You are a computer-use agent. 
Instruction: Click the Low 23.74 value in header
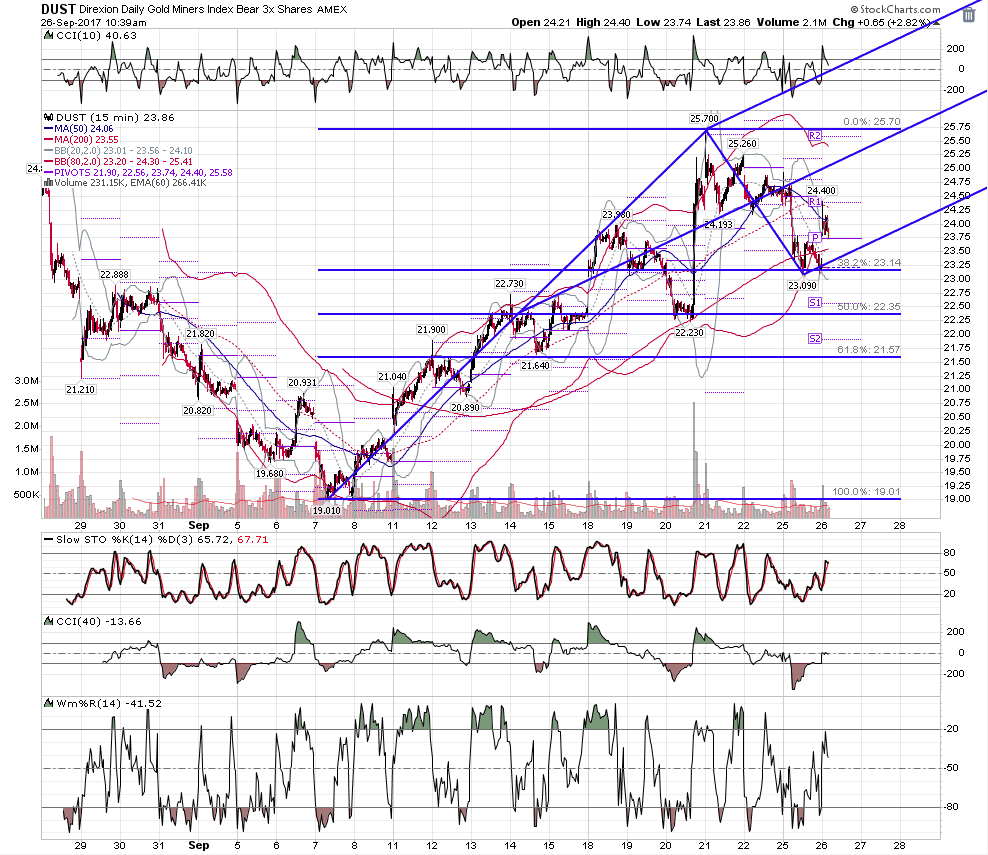click(663, 23)
